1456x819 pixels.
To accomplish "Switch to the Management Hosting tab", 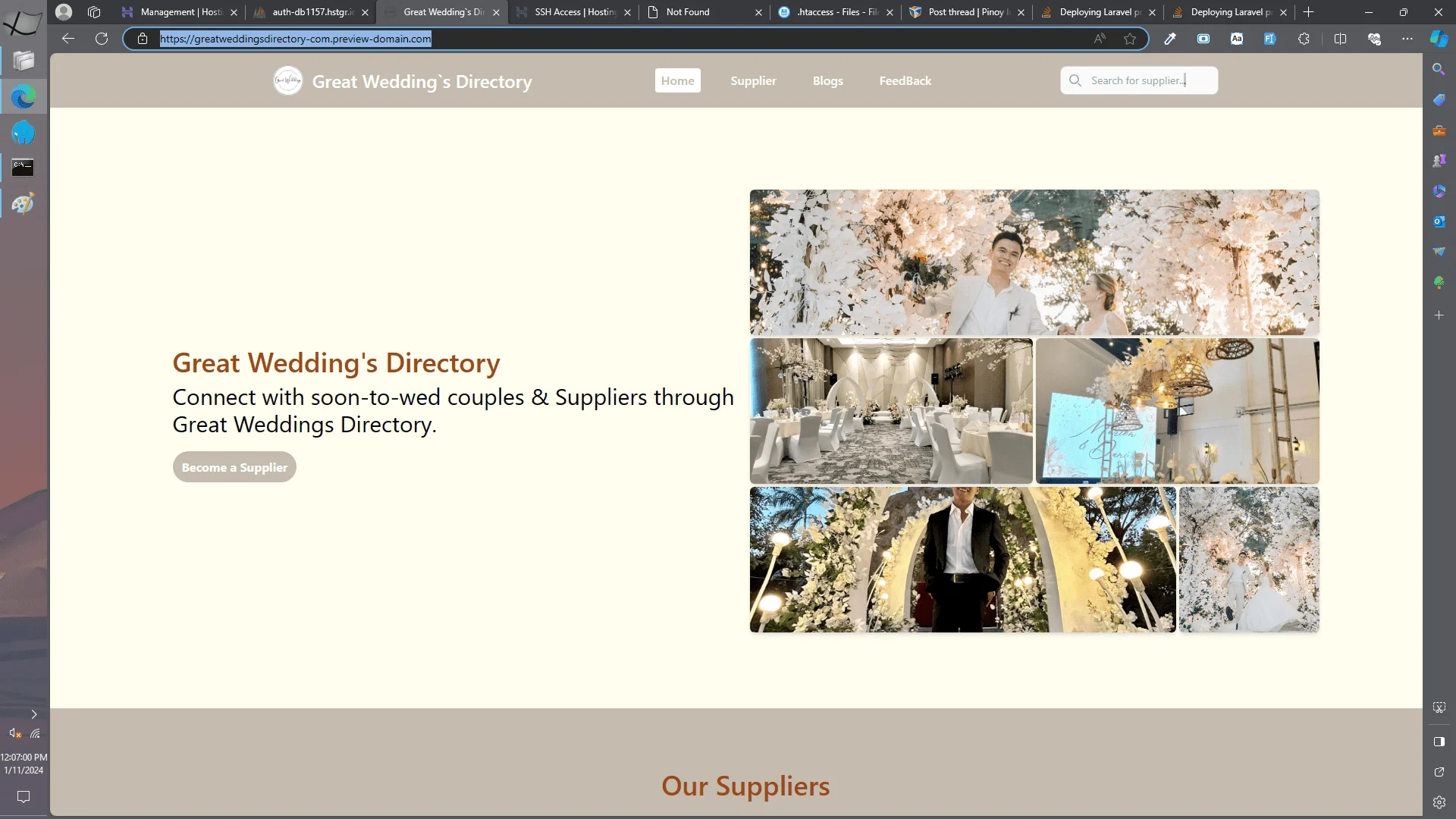I will pos(180,12).
